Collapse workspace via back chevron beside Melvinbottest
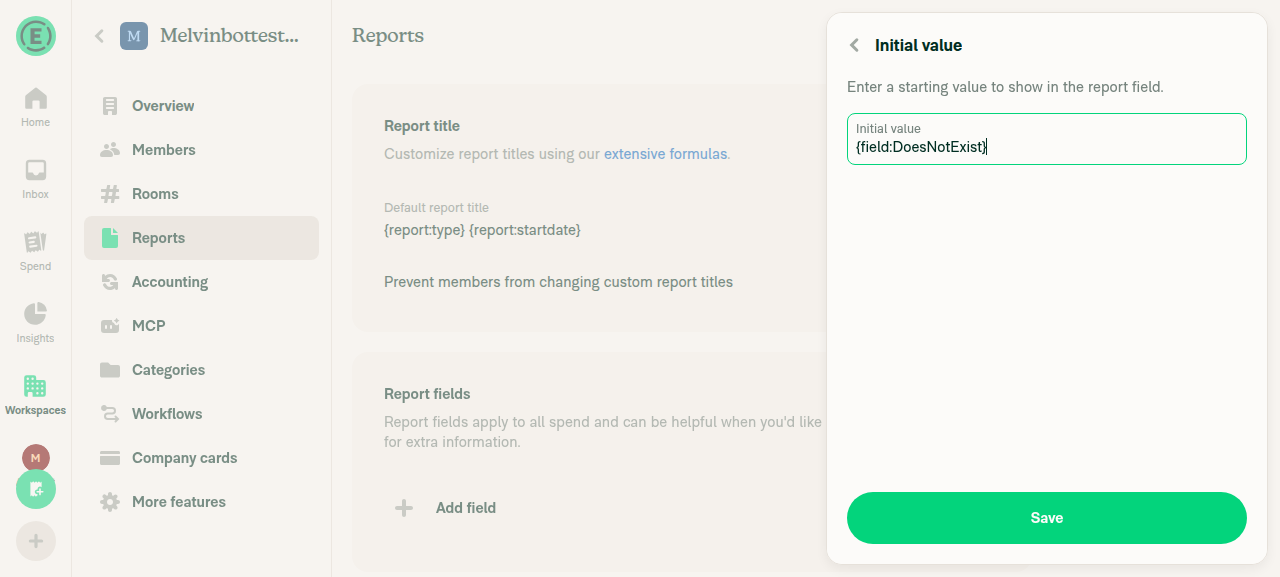1280x577 pixels. (99, 36)
